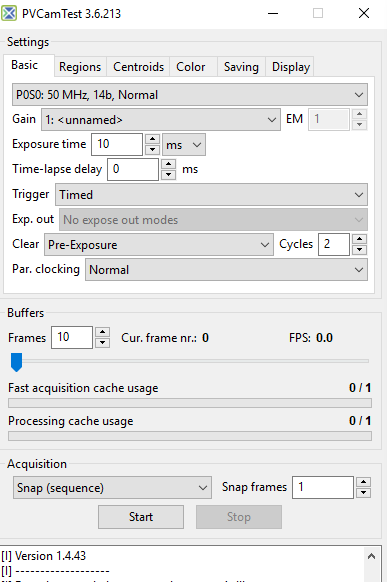Screen dimensions: 387x582
Task: Start the acquisition
Action: 141,517
